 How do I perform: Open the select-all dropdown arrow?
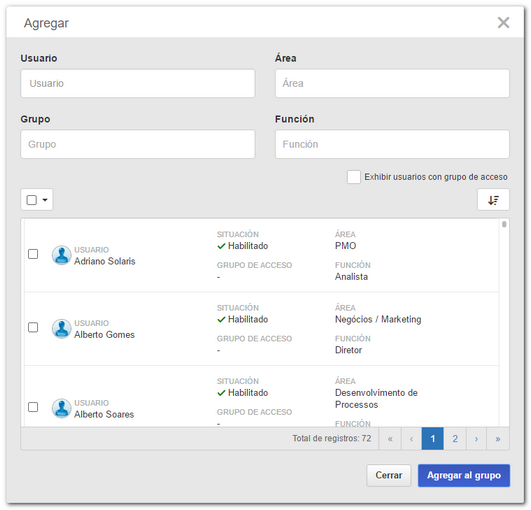click(x=45, y=200)
